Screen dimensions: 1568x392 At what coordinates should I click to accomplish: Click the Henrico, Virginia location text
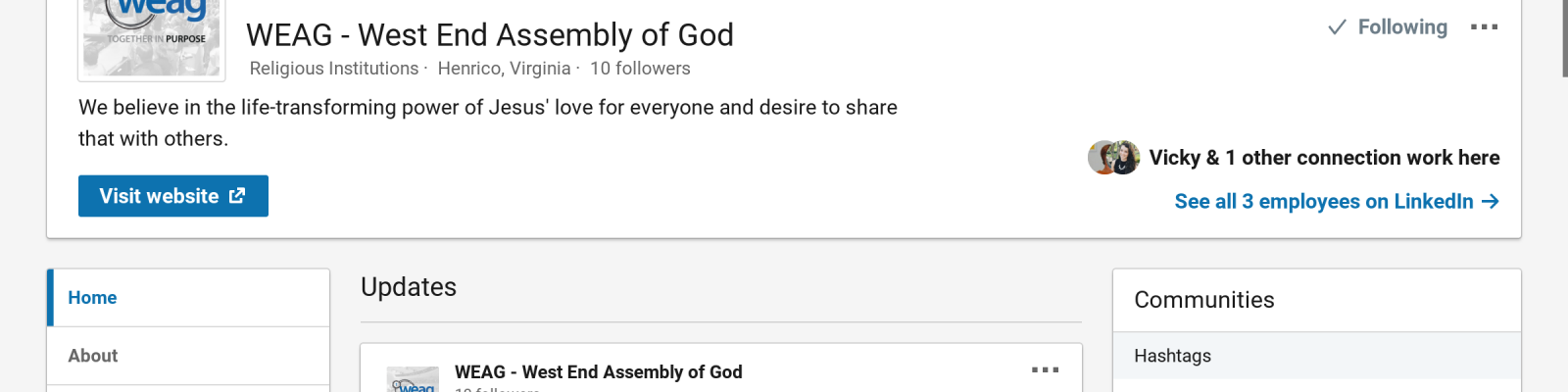(x=504, y=69)
